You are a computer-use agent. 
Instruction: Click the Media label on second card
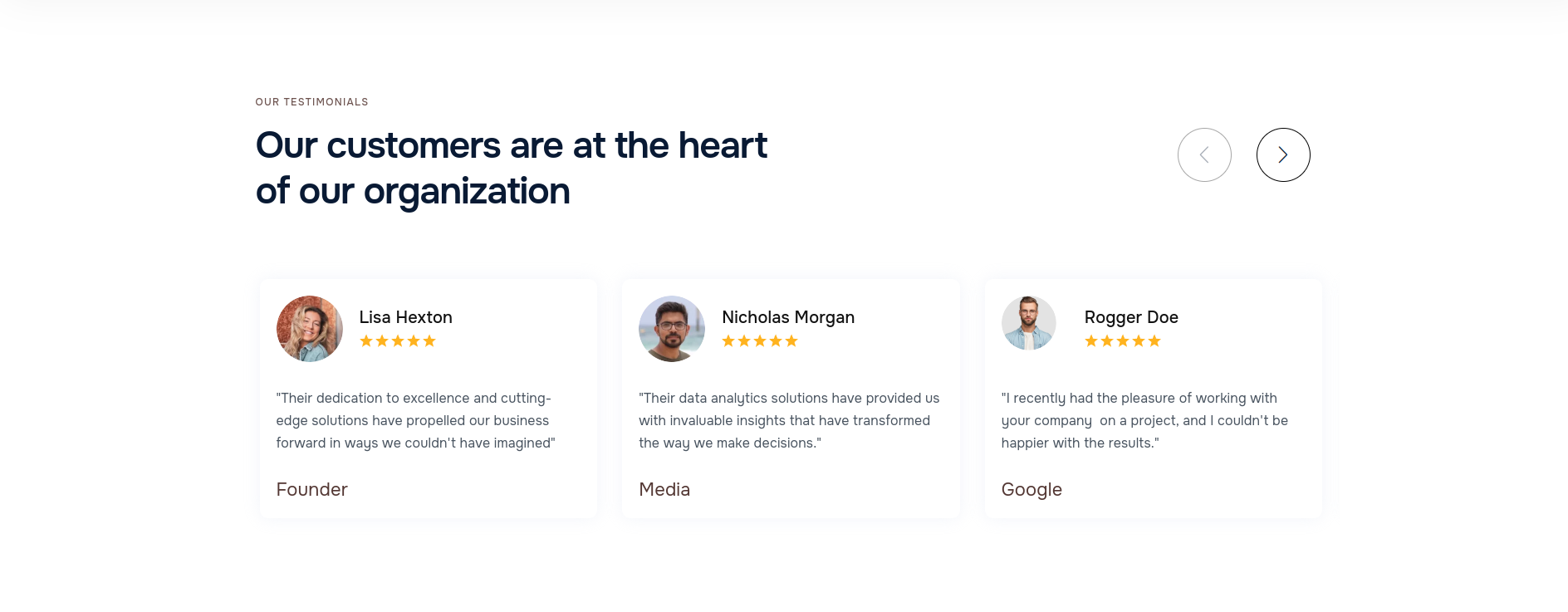664,489
